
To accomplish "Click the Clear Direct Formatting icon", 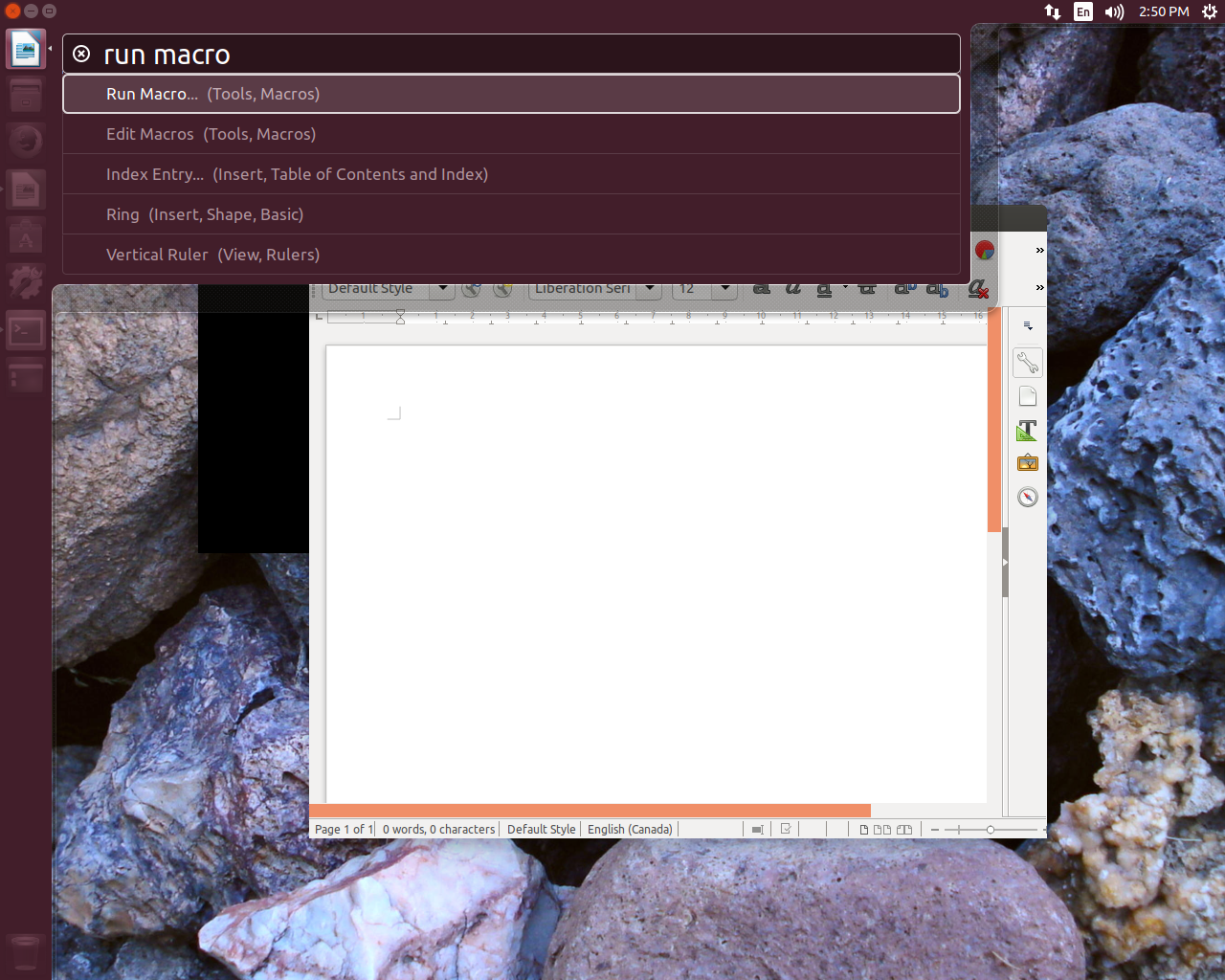I will (x=977, y=288).
